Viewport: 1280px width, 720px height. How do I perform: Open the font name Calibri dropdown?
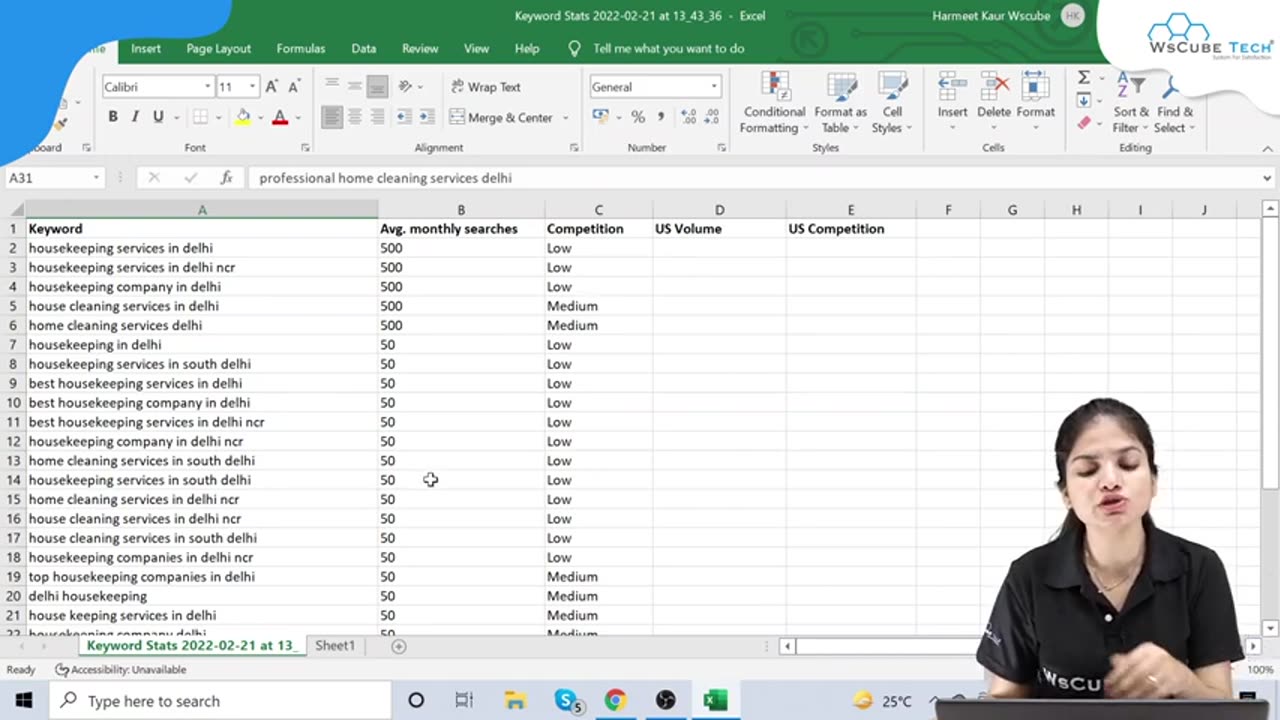point(207,87)
